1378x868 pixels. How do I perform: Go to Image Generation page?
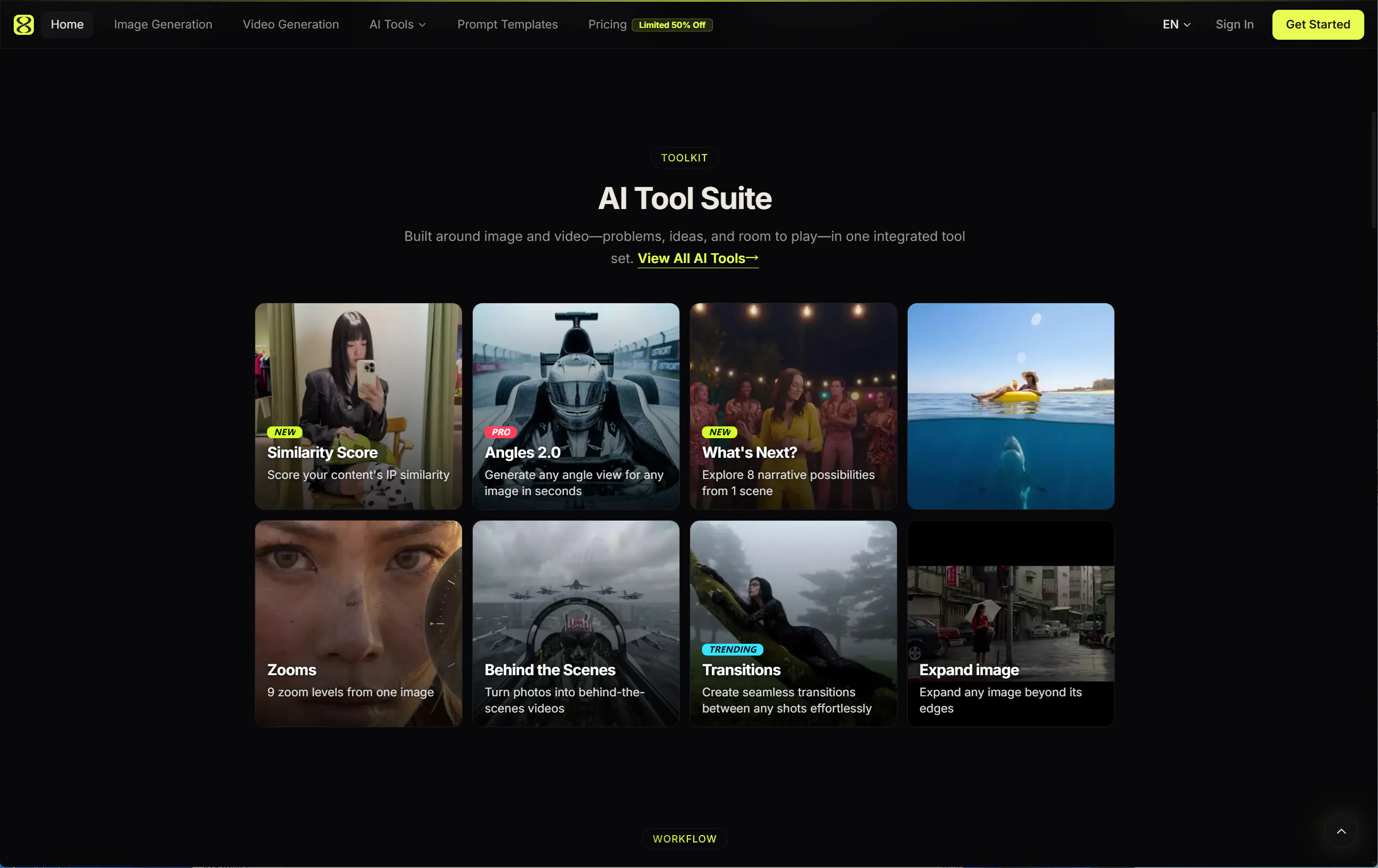click(163, 25)
